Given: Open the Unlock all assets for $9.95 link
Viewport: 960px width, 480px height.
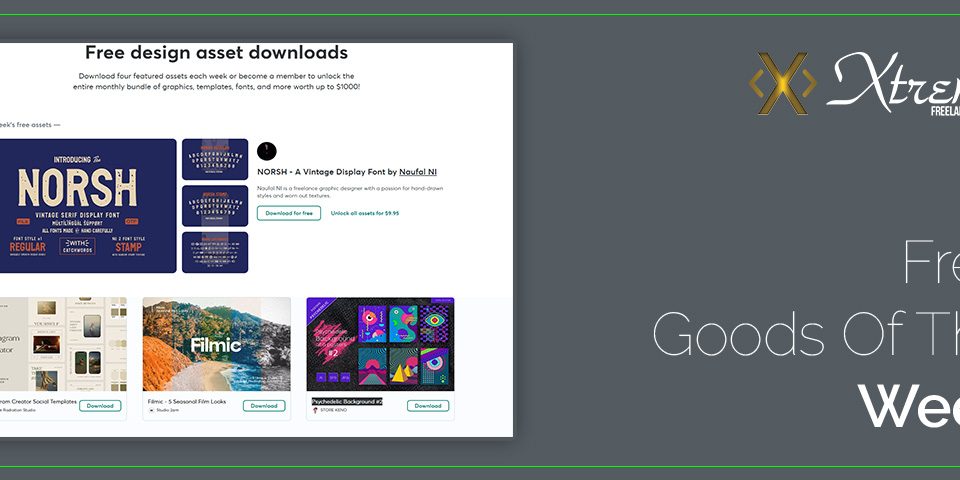Looking at the screenshot, I should coord(365,213).
